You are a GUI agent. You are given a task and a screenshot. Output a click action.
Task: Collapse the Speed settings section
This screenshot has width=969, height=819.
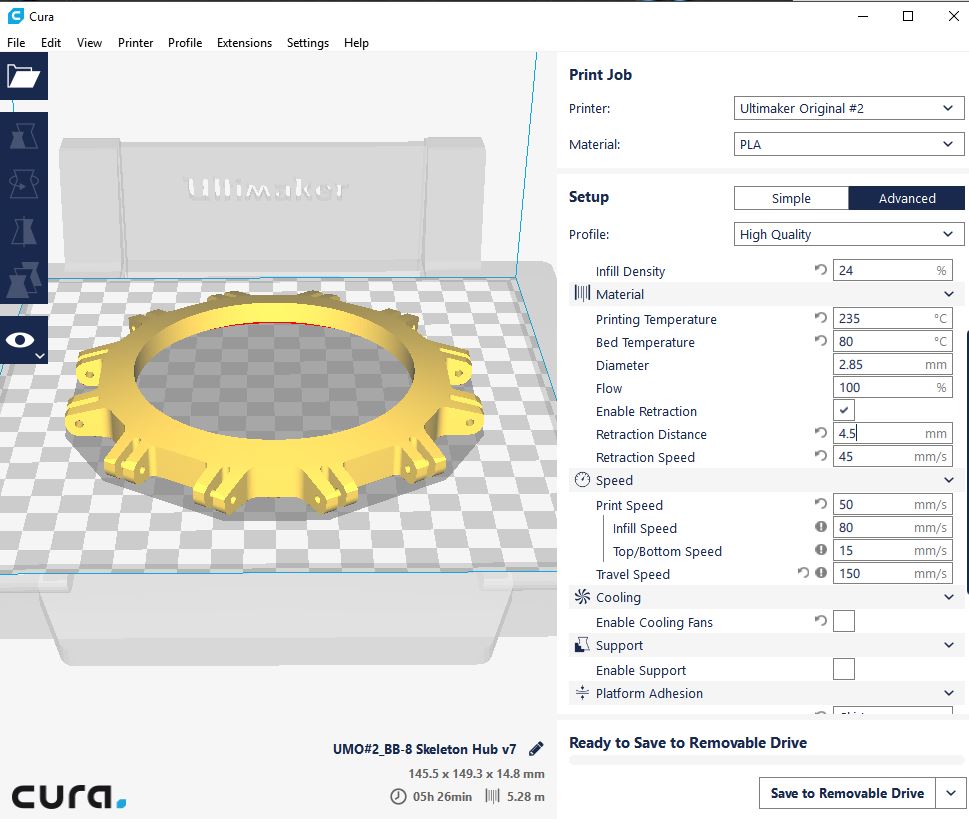pos(948,481)
